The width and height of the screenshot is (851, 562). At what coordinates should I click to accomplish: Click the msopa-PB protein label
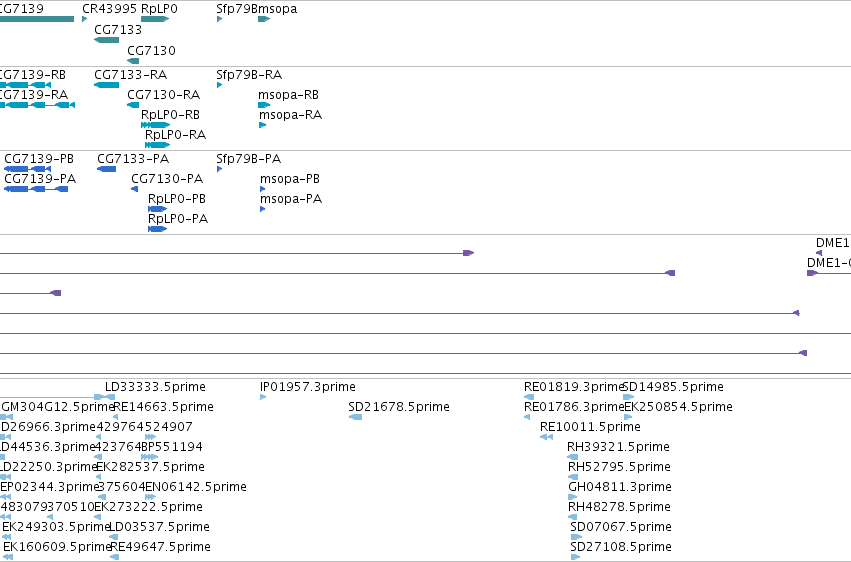tap(290, 178)
